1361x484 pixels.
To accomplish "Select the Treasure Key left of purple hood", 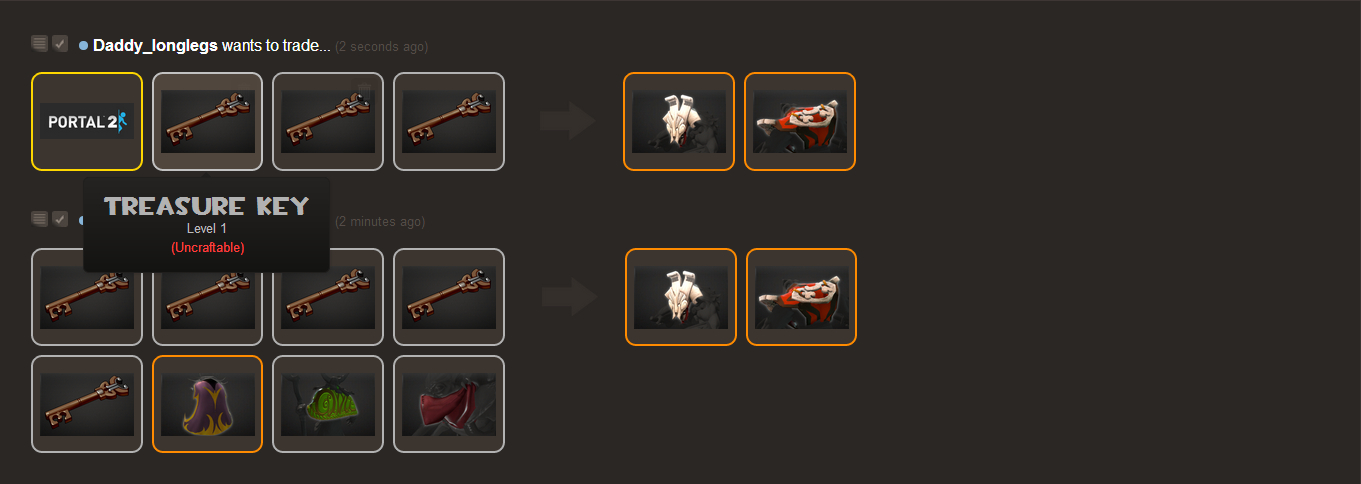I will [x=87, y=404].
